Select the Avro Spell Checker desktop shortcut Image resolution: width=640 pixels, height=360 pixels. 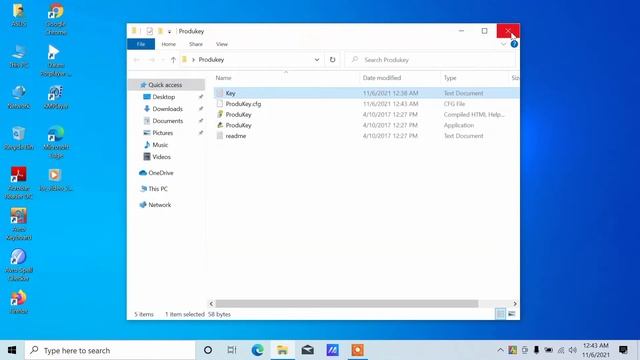19,265
